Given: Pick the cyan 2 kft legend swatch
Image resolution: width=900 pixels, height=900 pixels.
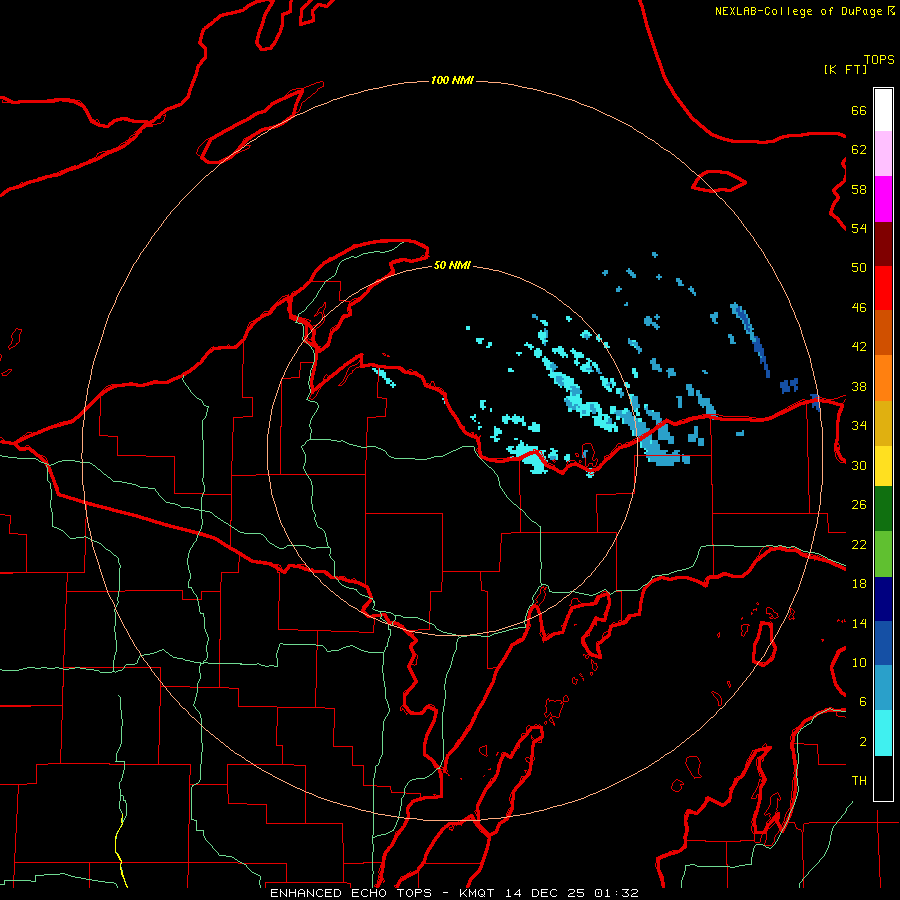Looking at the screenshot, I should coord(883,733).
